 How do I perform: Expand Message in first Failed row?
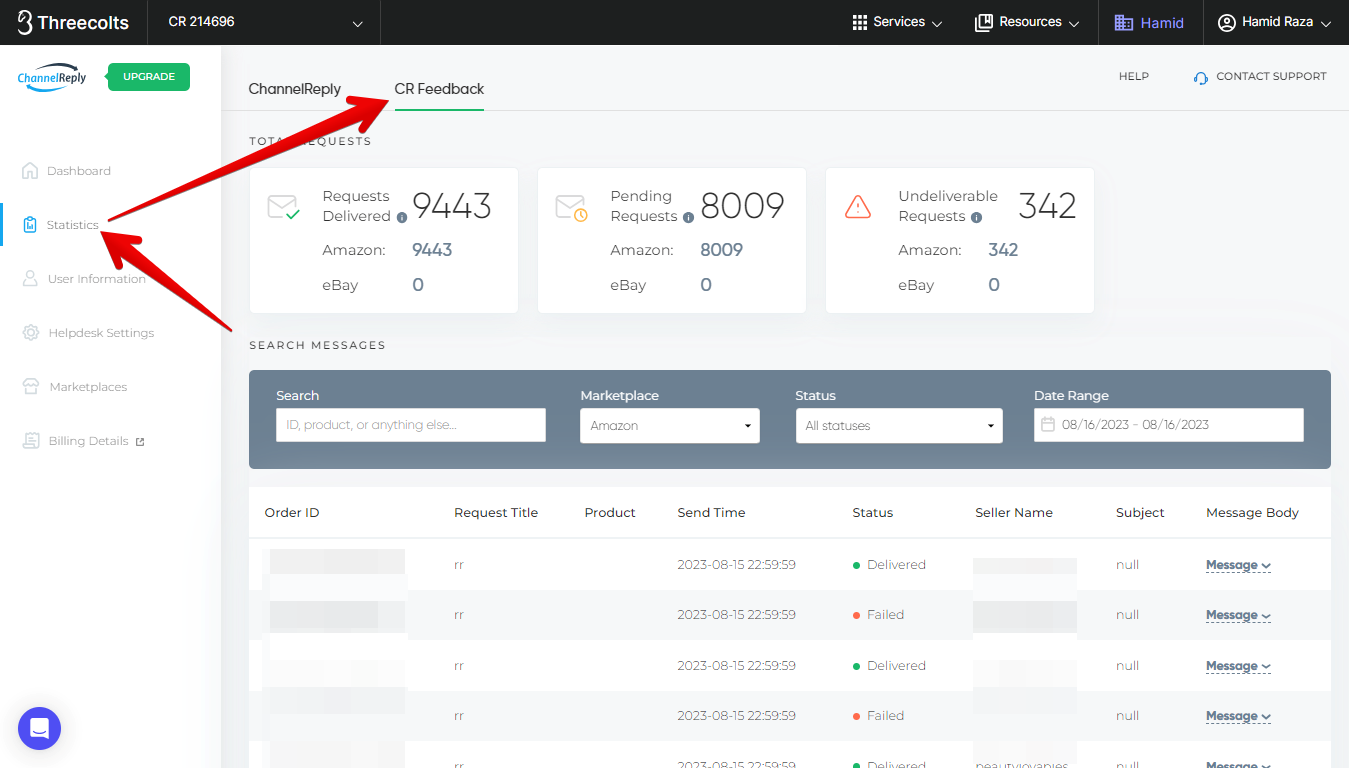click(1238, 615)
